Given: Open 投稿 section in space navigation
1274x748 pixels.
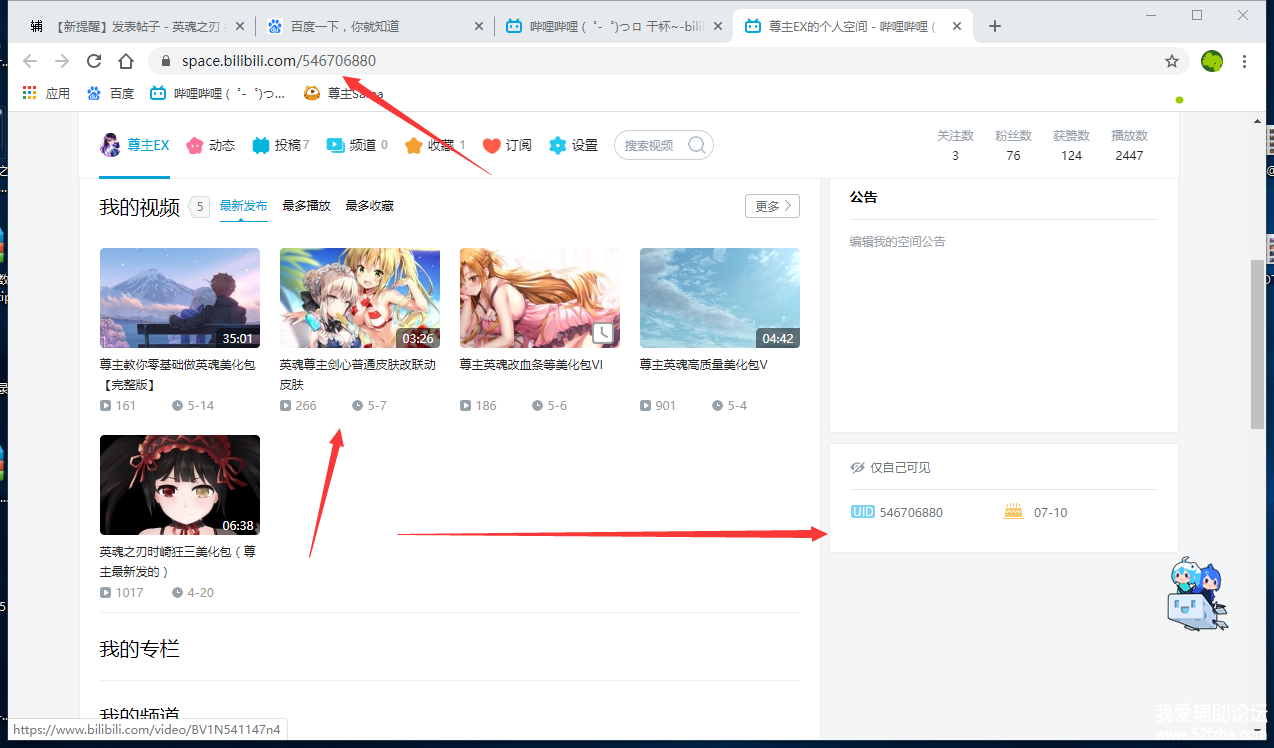Looking at the screenshot, I should pos(280,145).
